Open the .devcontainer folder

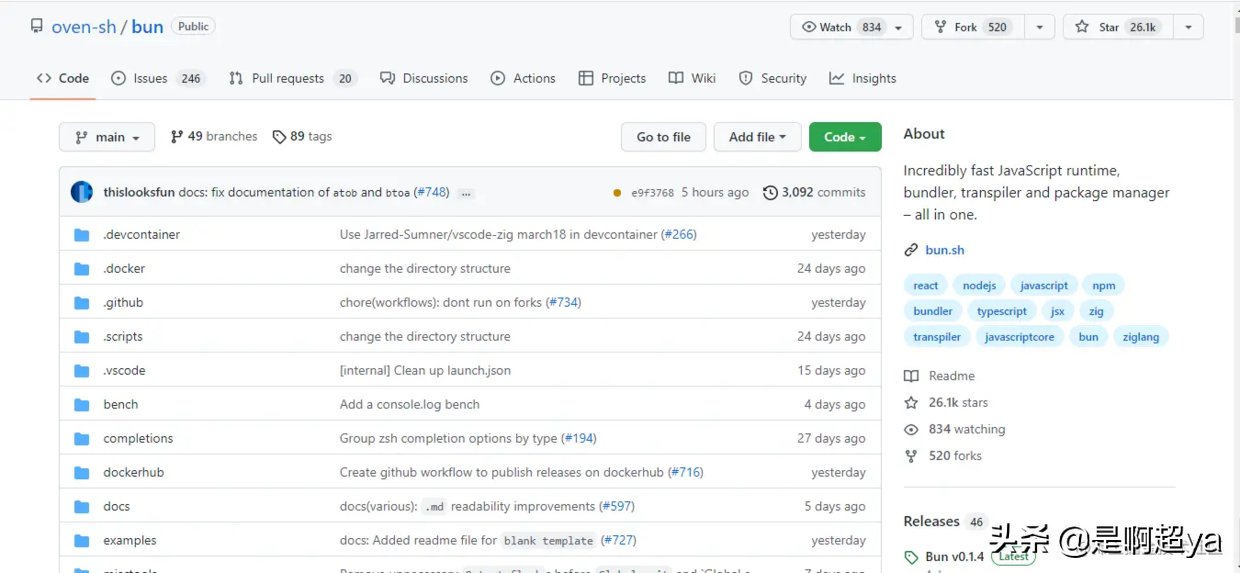142,234
